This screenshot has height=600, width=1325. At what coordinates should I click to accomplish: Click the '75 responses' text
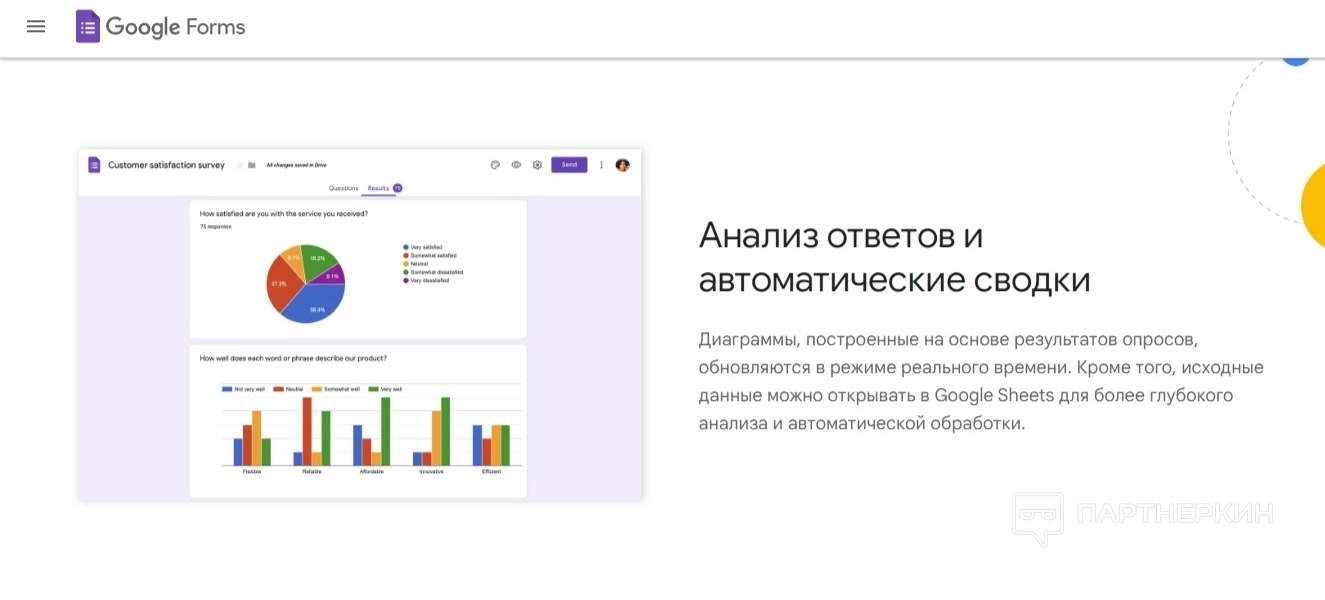215,227
